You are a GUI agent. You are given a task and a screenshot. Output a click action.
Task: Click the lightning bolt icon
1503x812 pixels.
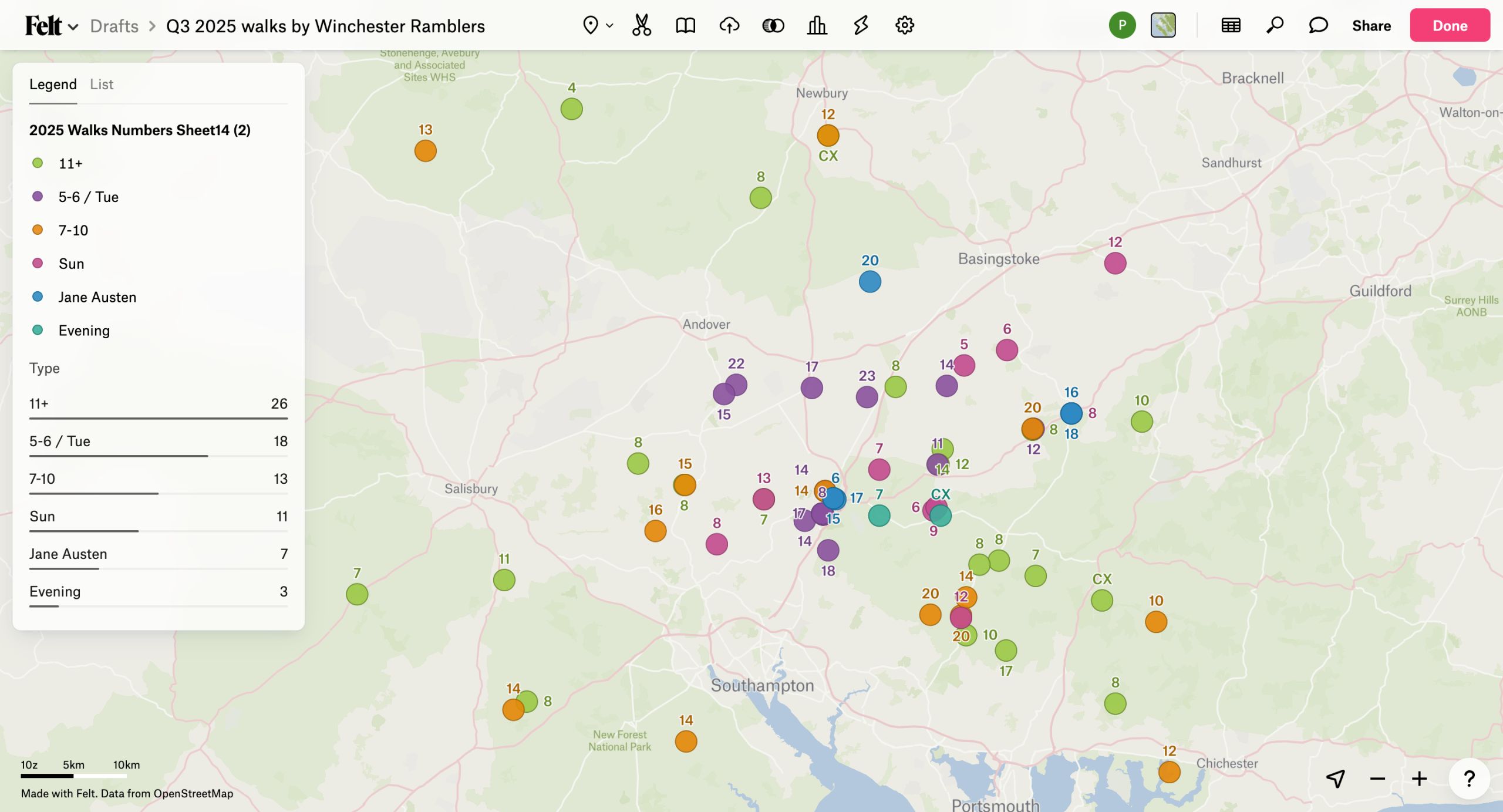(x=861, y=25)
